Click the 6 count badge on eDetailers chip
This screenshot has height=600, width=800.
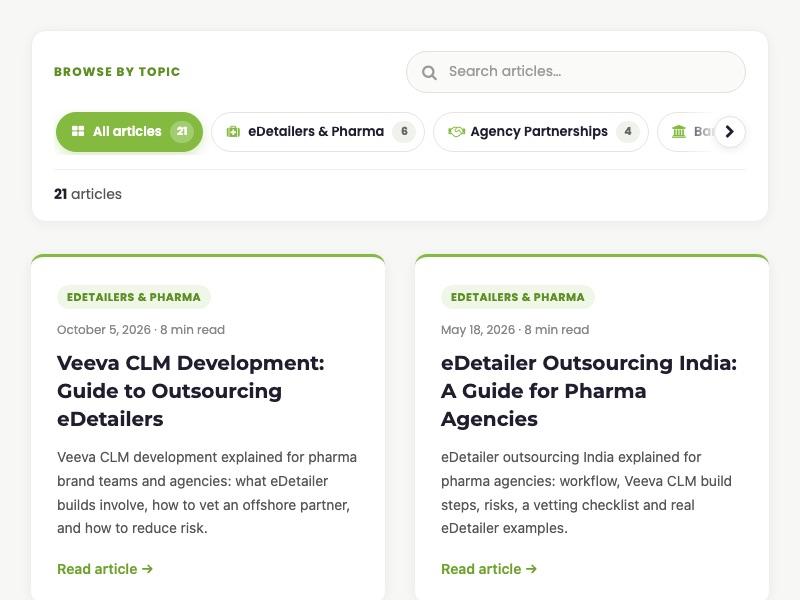pyautogui.click(x=404, y=132)
